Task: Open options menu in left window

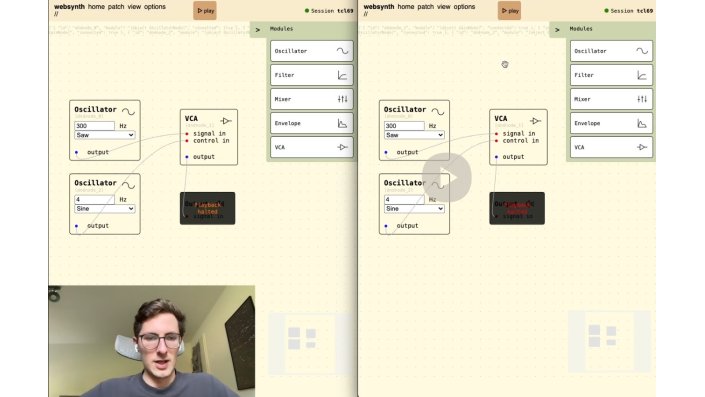Action: point(155,7)
